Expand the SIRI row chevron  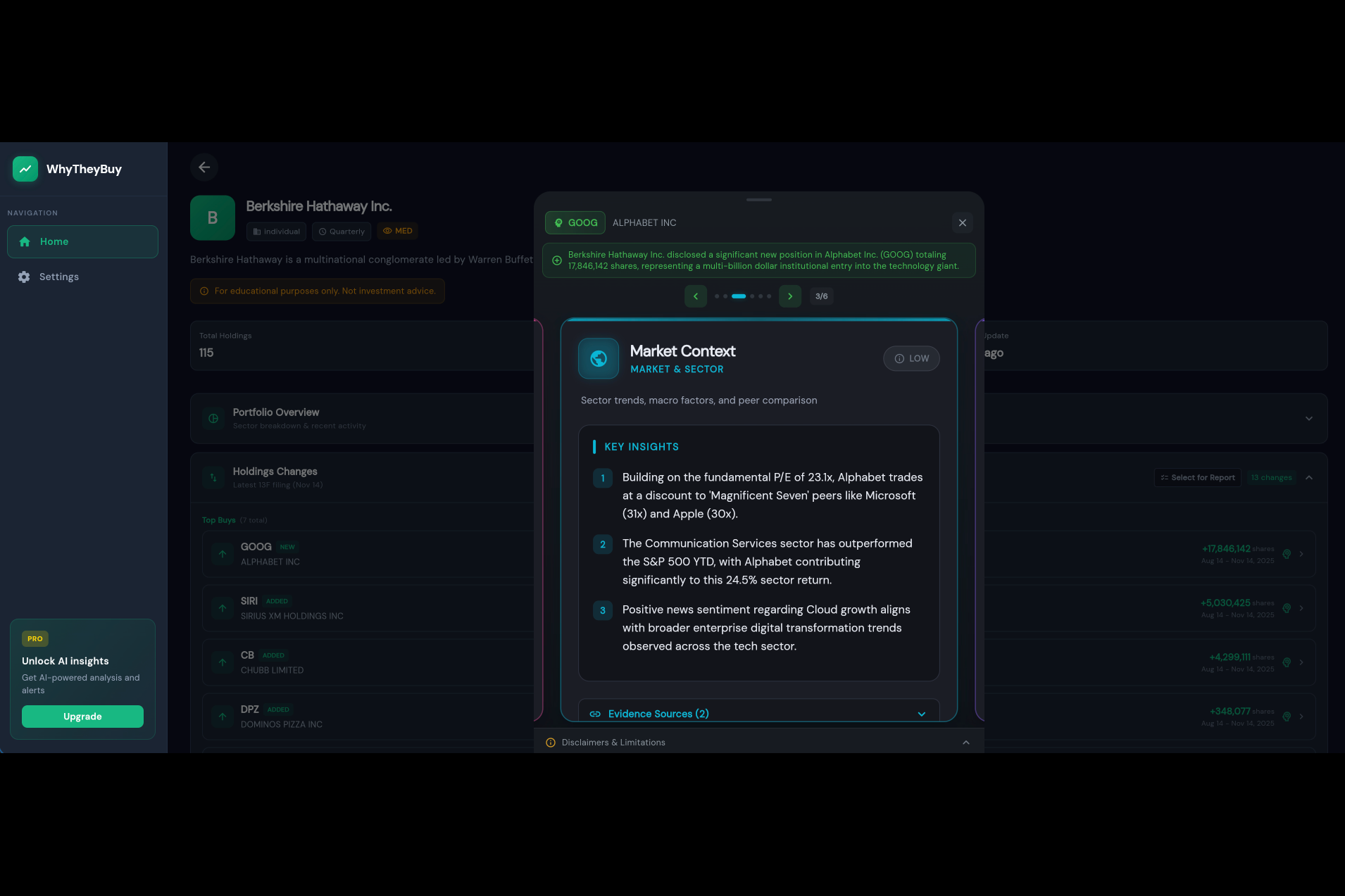point(1301,608)
